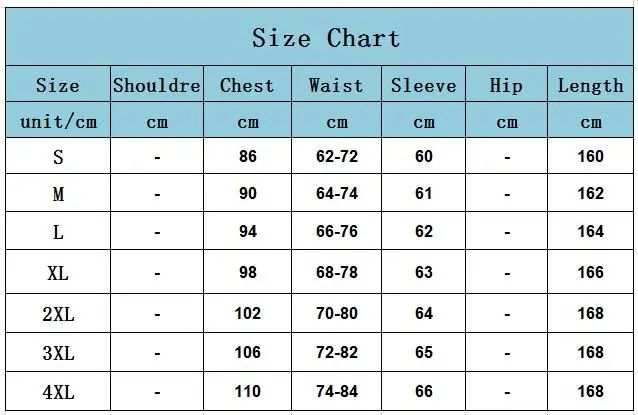The image size is (638, 415).
Task: Click waist value 72-82
Action: [337, 352]
